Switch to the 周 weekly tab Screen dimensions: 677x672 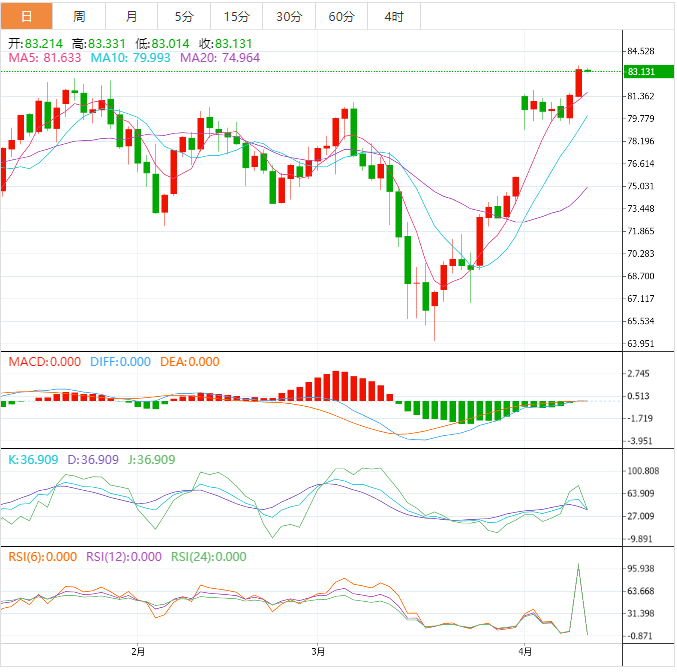(x=79, y=16)
